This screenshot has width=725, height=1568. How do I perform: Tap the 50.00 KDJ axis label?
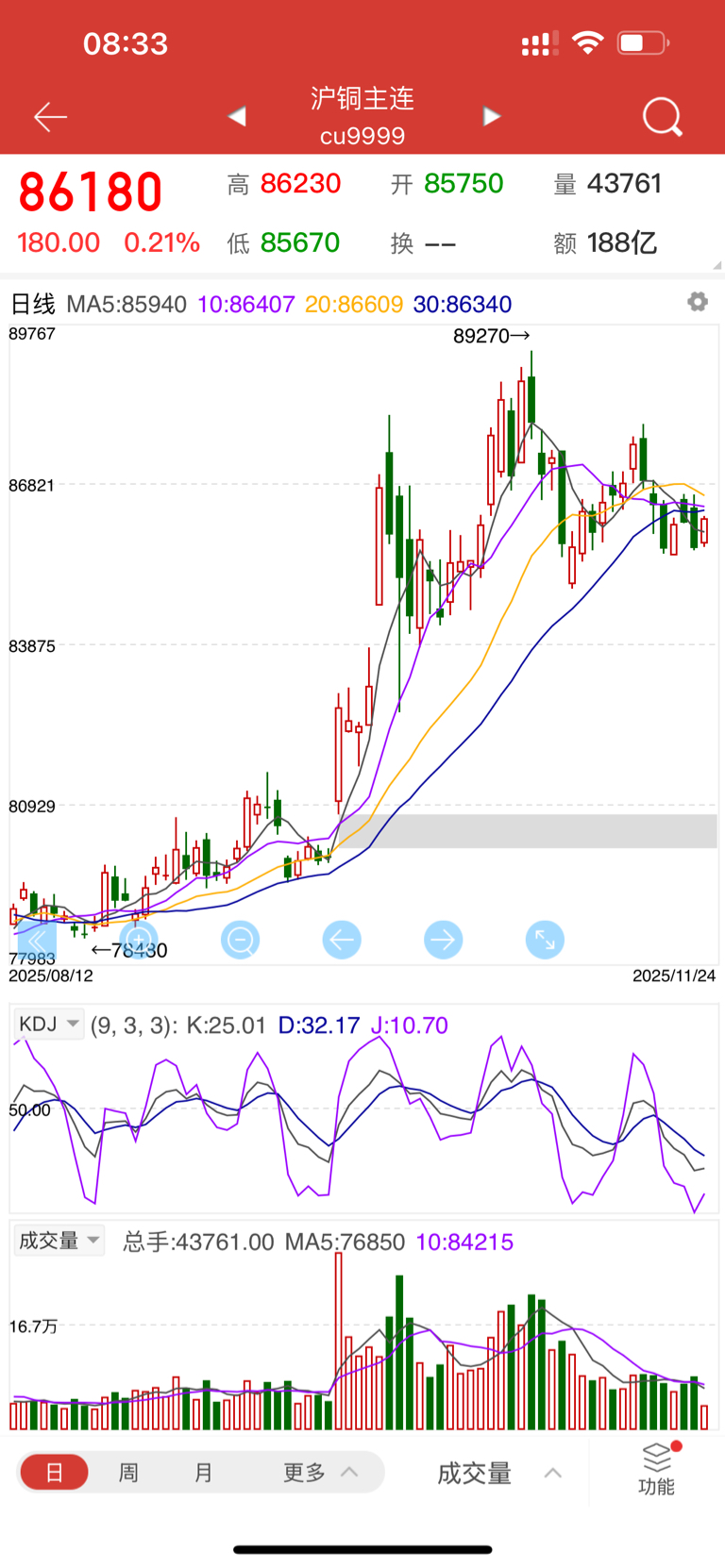point(29,1110)
